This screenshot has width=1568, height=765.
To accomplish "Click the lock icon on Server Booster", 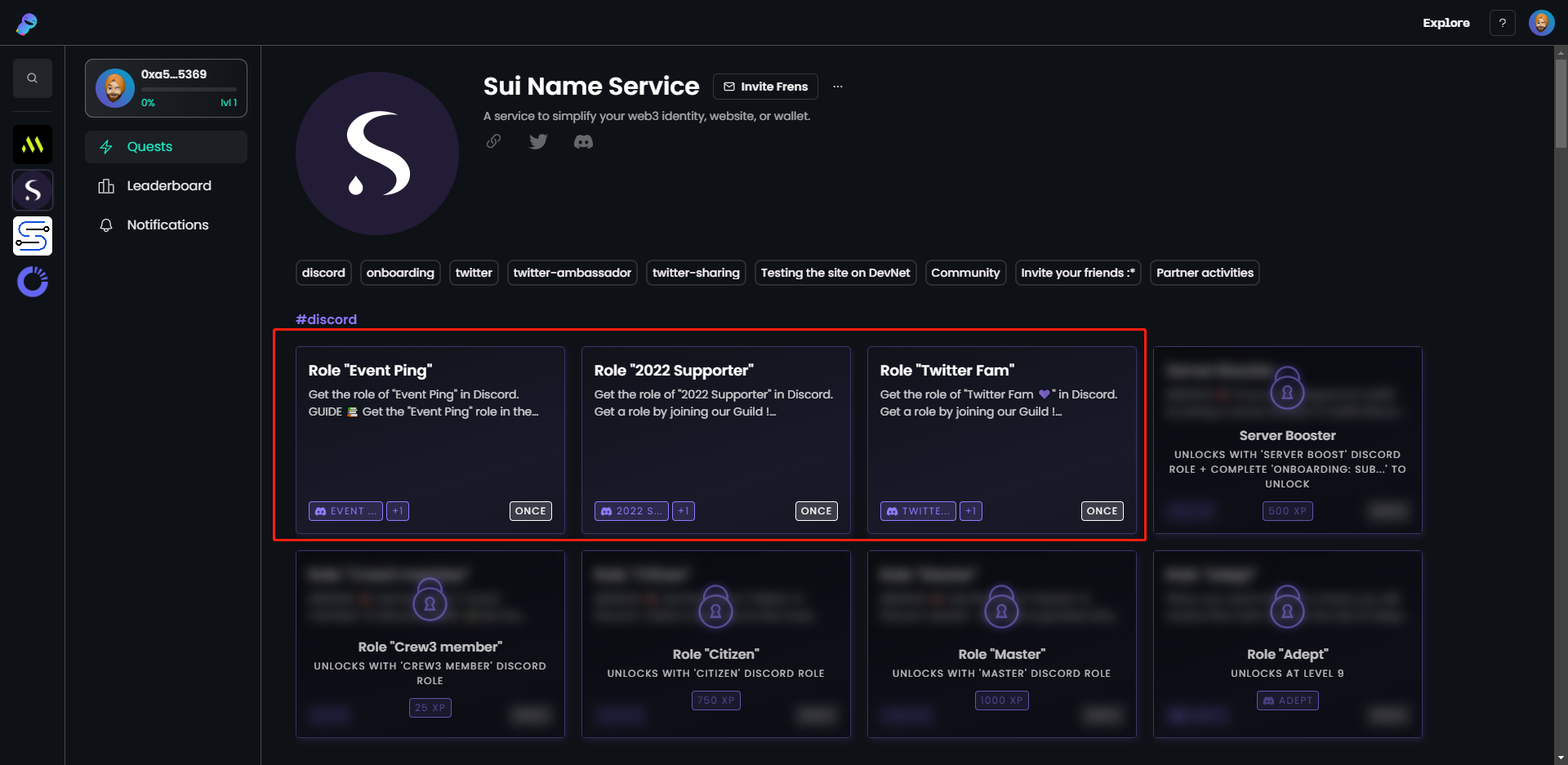I will pos(1287,389).
